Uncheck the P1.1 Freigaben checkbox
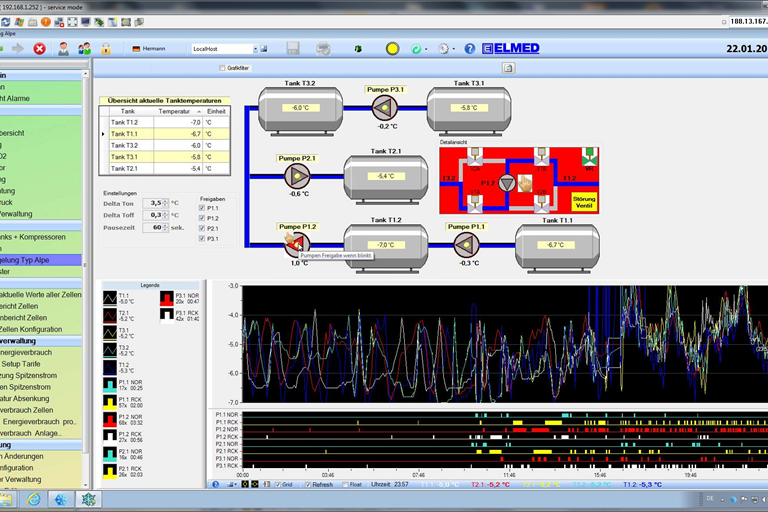 pyautogui.click(x=203, y=208)
